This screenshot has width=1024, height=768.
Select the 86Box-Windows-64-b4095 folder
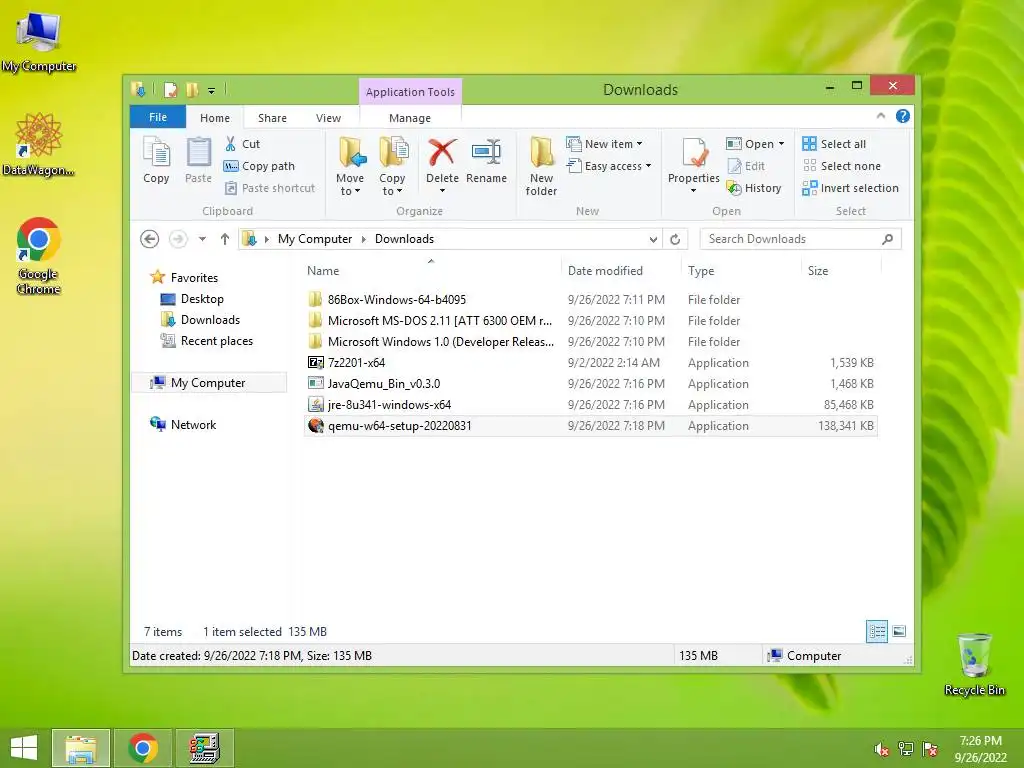(x=590, y=300)
